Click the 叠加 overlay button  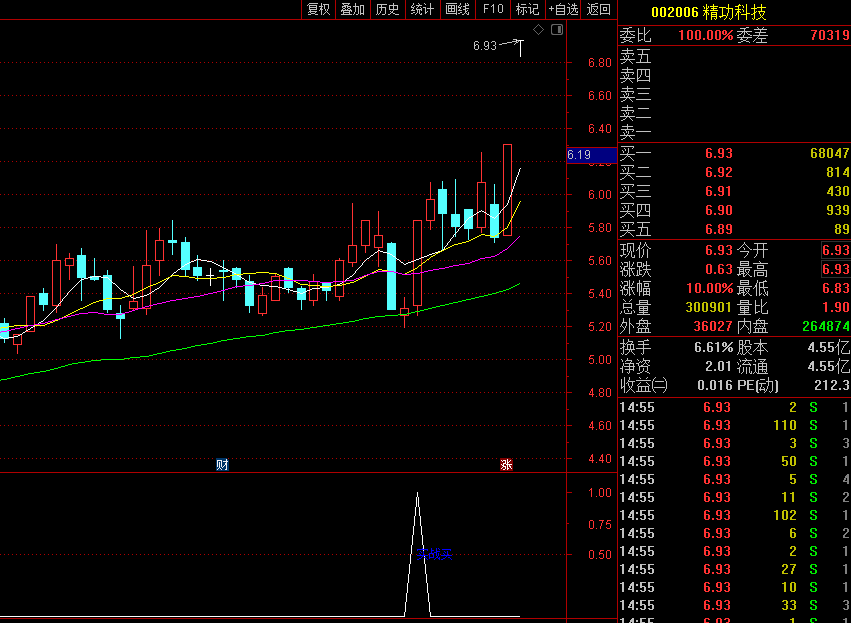[x=353, y=9]
